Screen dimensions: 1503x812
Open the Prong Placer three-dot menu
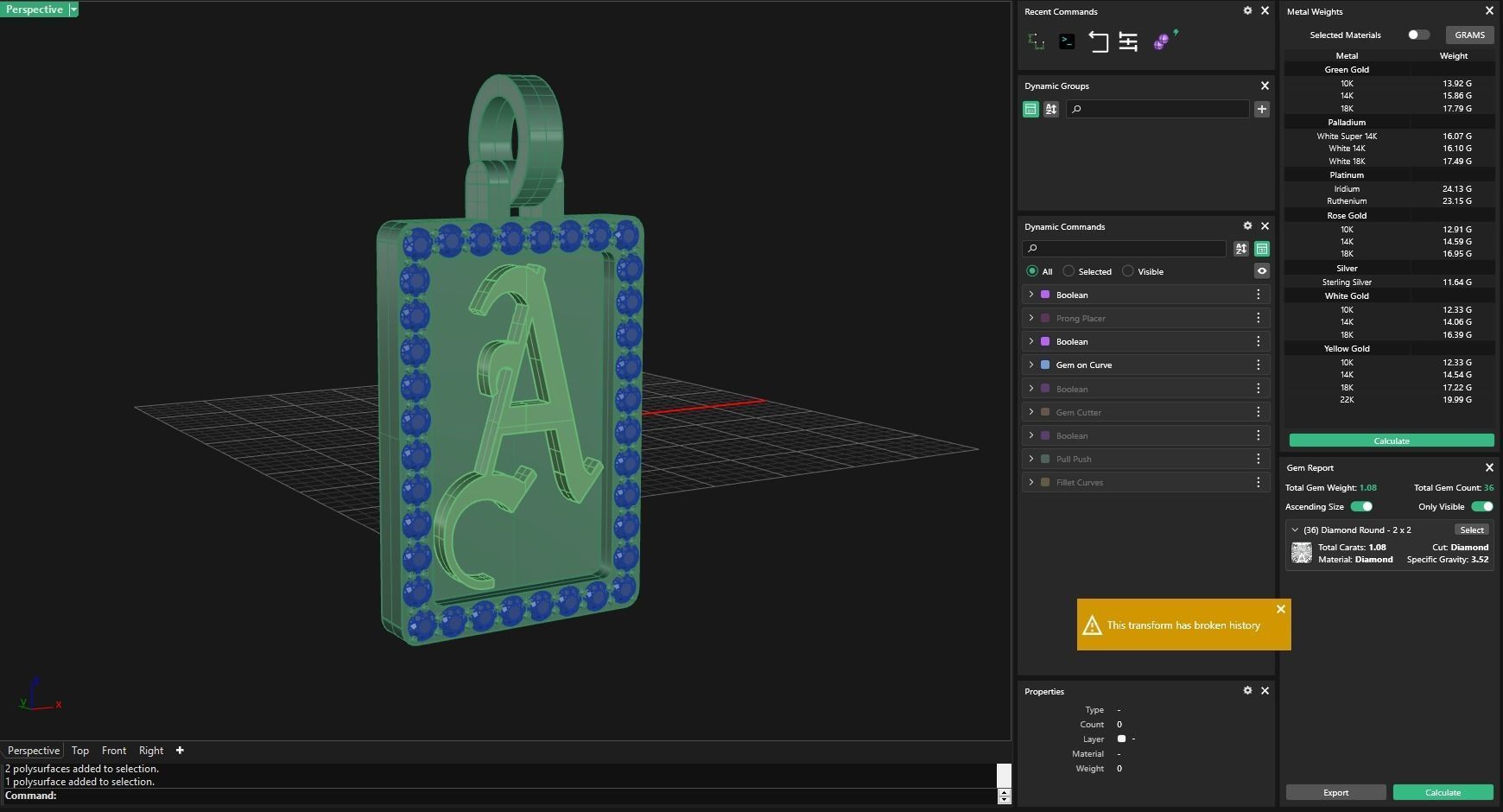[x=1259, y=318]
